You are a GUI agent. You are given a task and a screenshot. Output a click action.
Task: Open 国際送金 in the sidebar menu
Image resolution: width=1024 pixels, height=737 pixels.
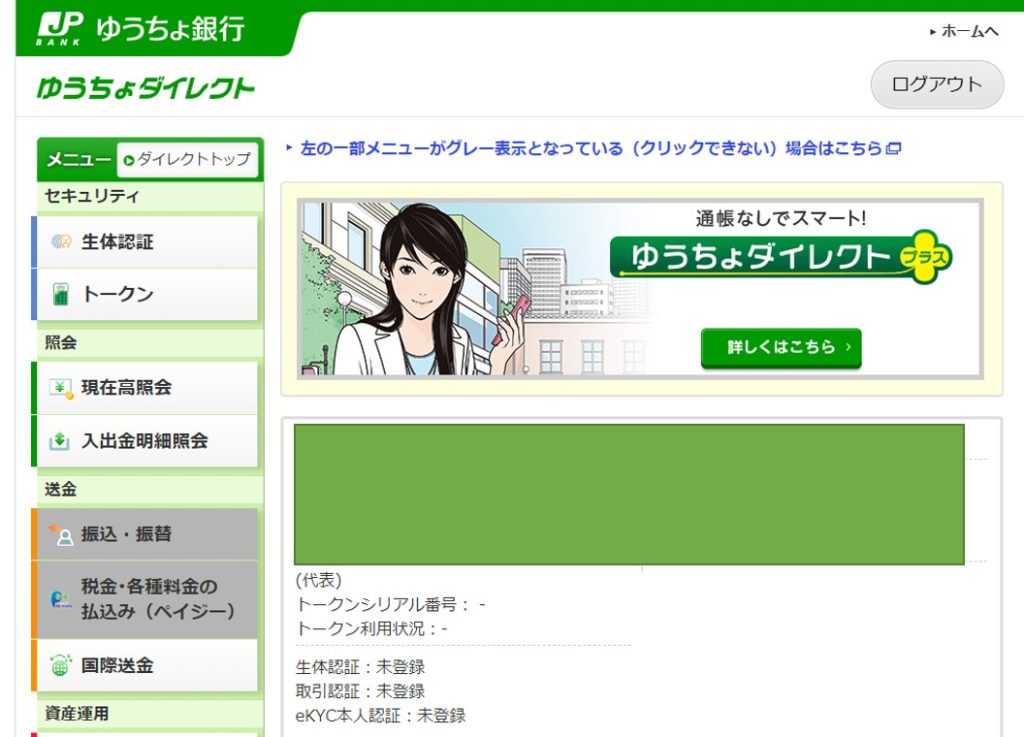(117, 666)
